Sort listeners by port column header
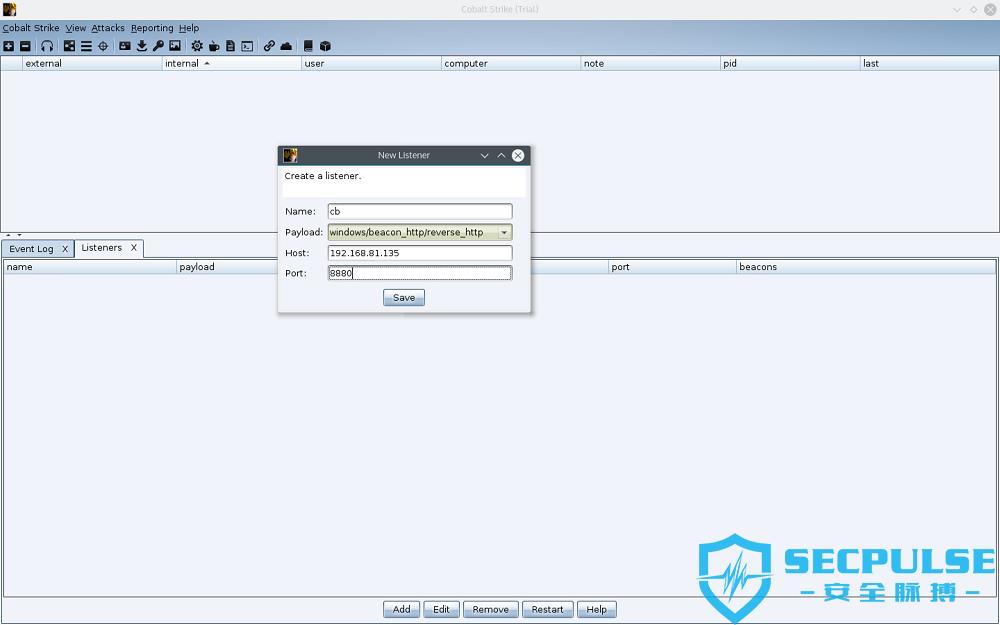Screen dimensions: 1000x625 673,267
